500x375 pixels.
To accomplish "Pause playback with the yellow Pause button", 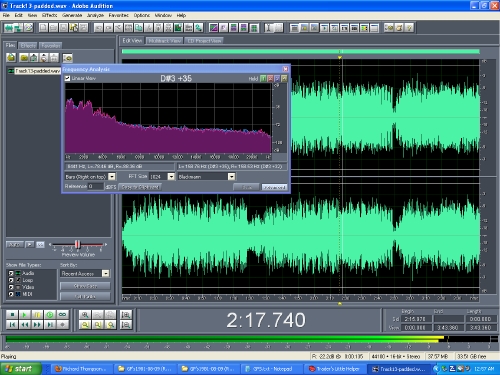I will click(37, 314).
